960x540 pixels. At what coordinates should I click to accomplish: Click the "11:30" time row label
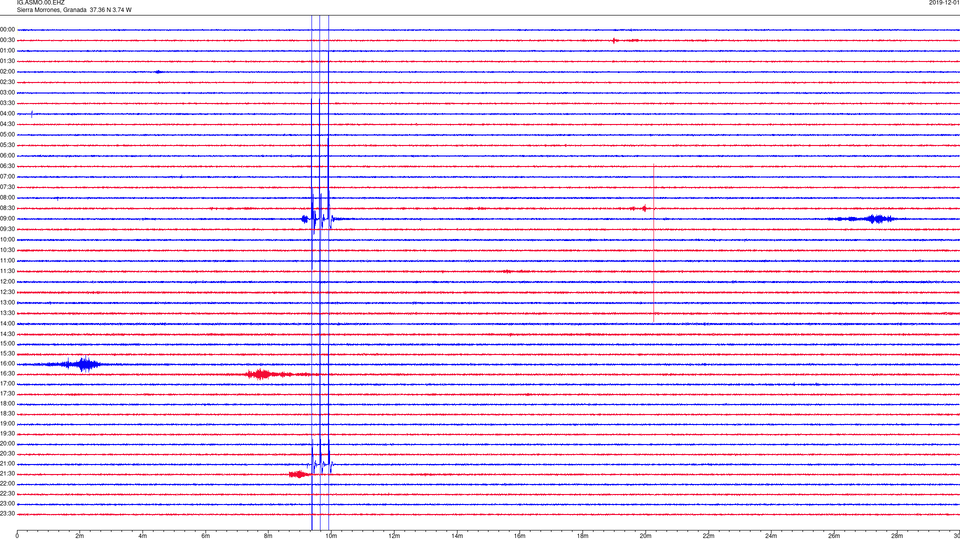[x=7, y=271]
